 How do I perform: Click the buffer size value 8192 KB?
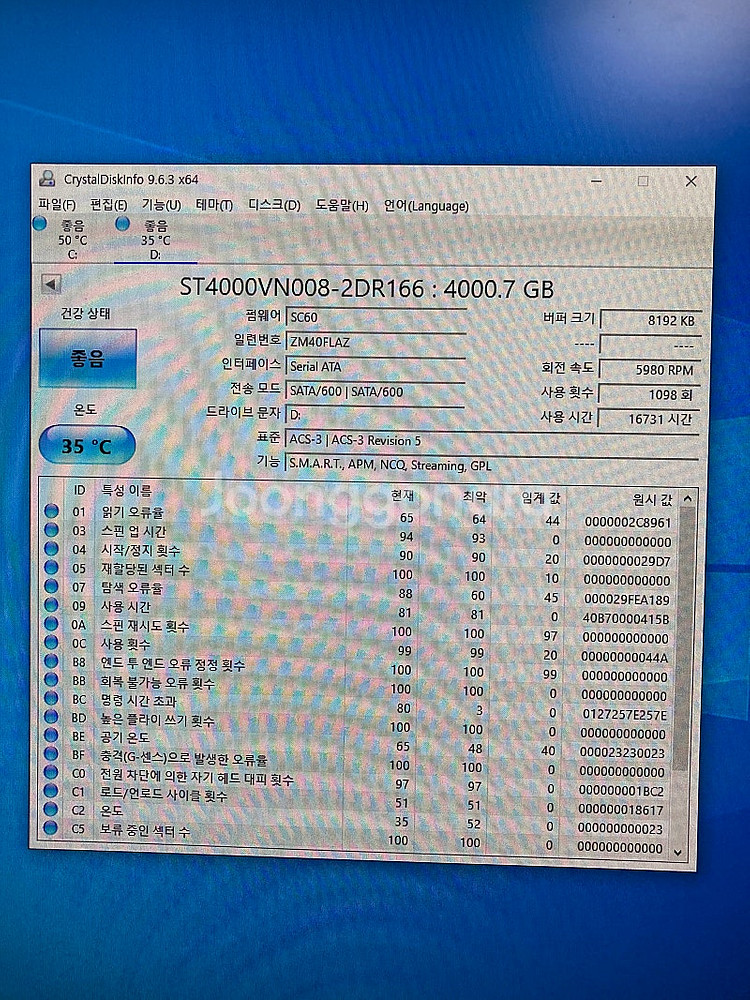pos(651,320)
